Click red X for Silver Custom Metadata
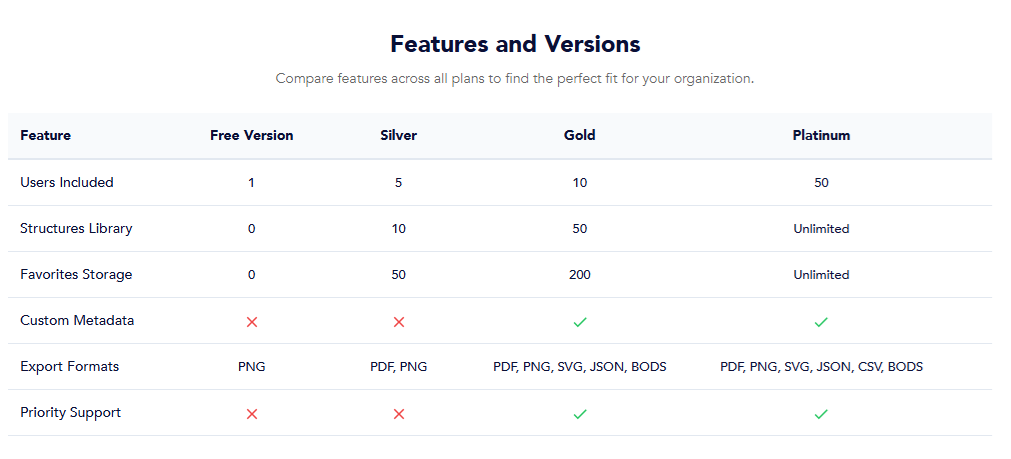Image resolution: width=1011 pixels, height=459 pixels. click(x=399, y=322)
